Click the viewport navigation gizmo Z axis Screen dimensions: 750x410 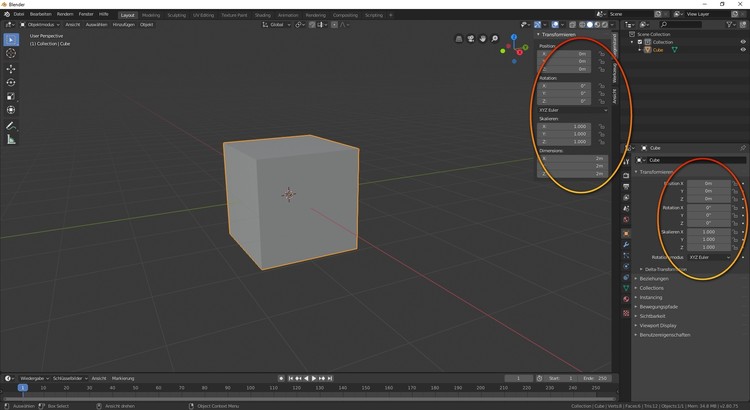click(x=514, y=37)
